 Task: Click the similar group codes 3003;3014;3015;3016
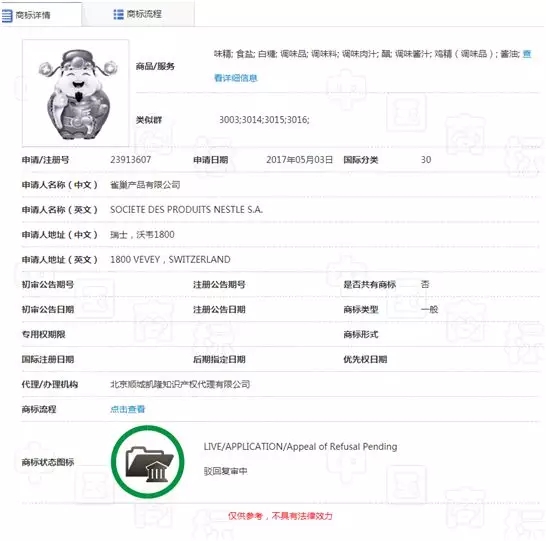tap(264, 120)
